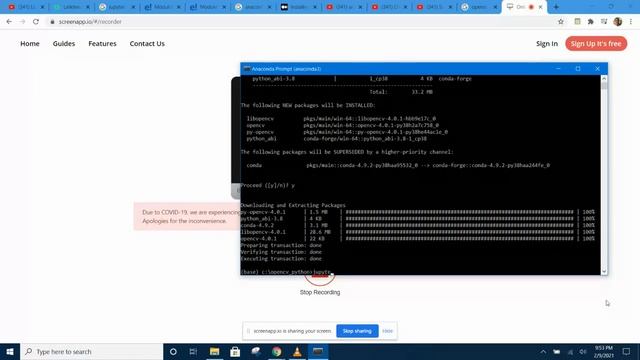Close the Jupyter tab
640x360 pixels.
pyautogui.click(x=133, y=7)
